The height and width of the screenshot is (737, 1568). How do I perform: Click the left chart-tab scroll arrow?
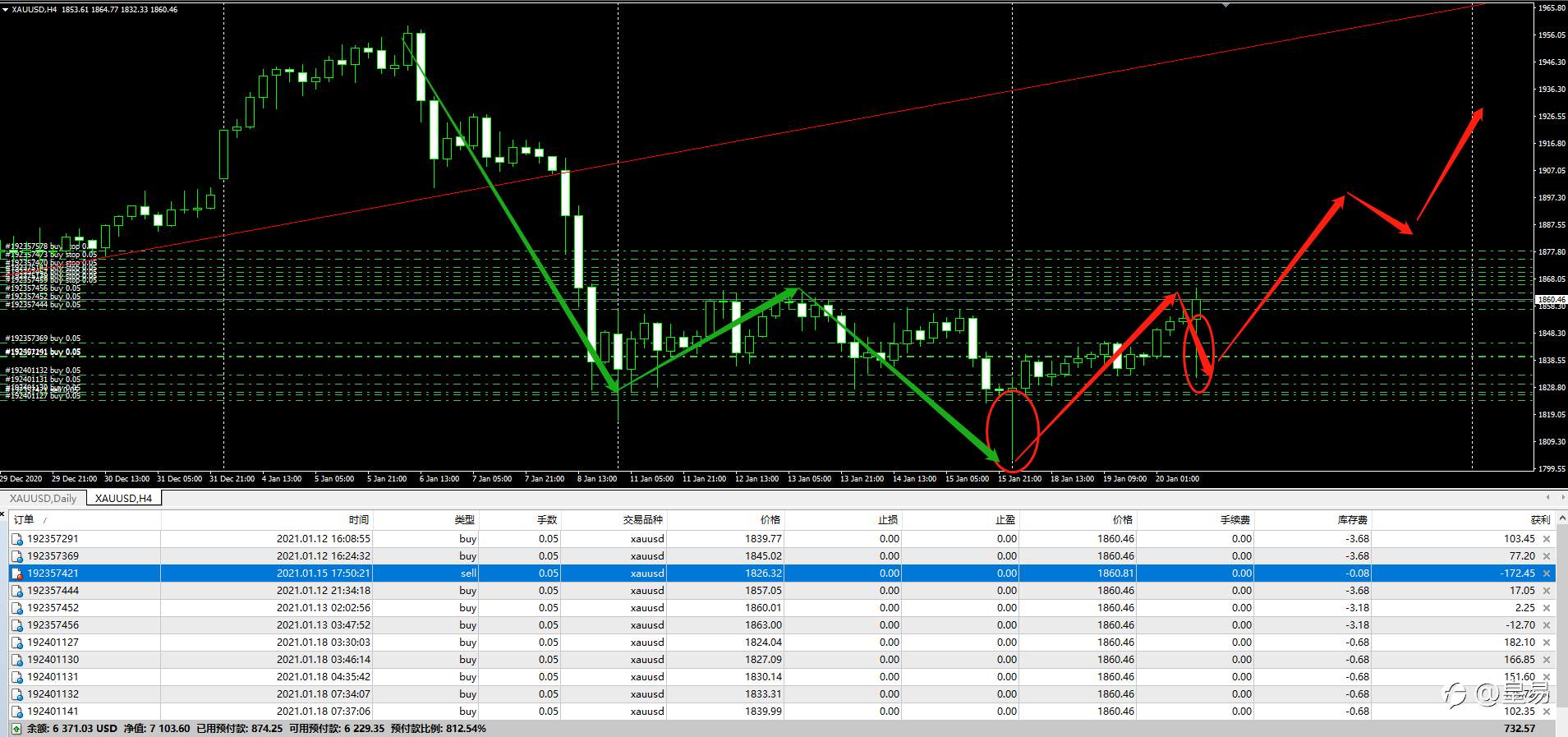click(1548, 498)
